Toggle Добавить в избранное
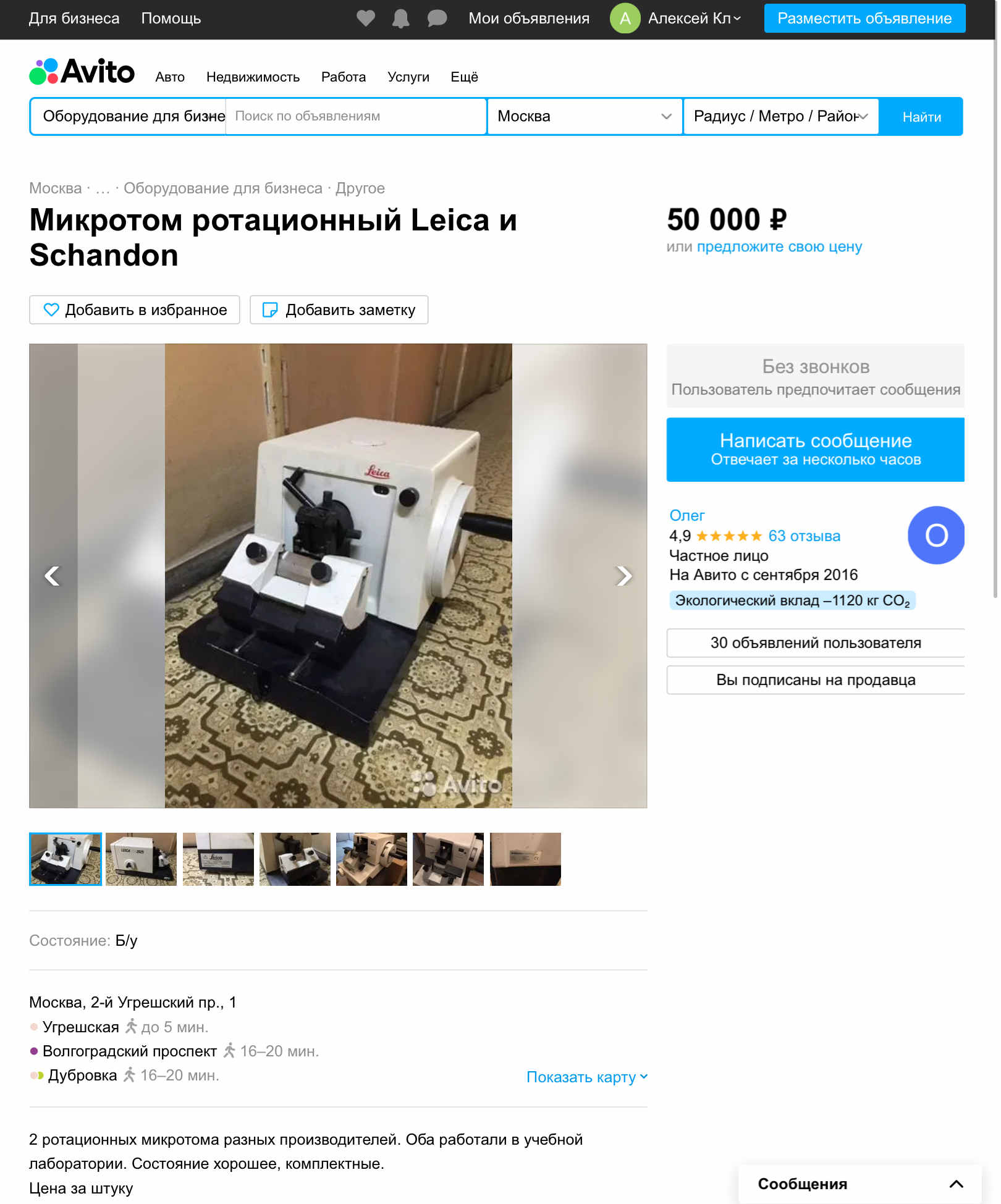 coord(135,311)
